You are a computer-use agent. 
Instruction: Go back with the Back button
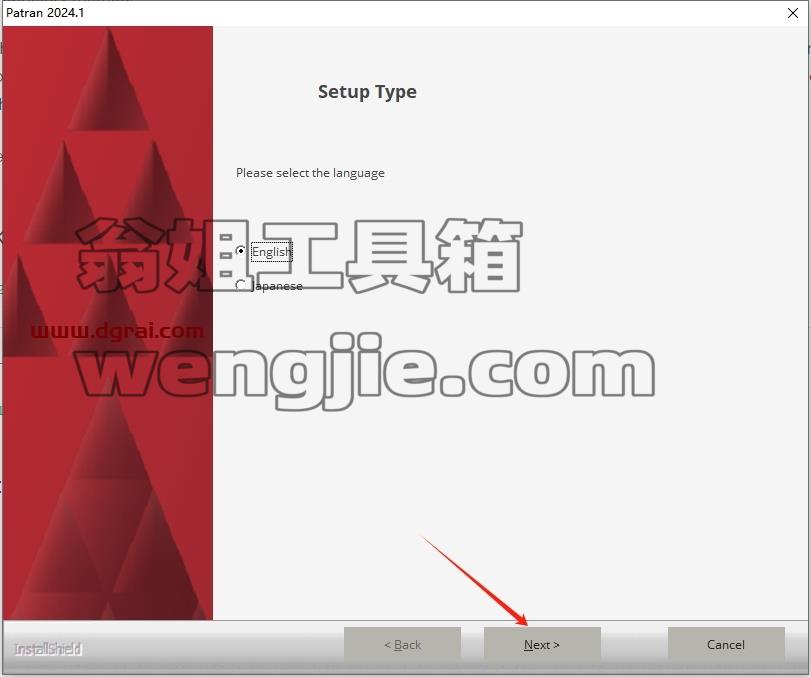[x=402, y=644]
